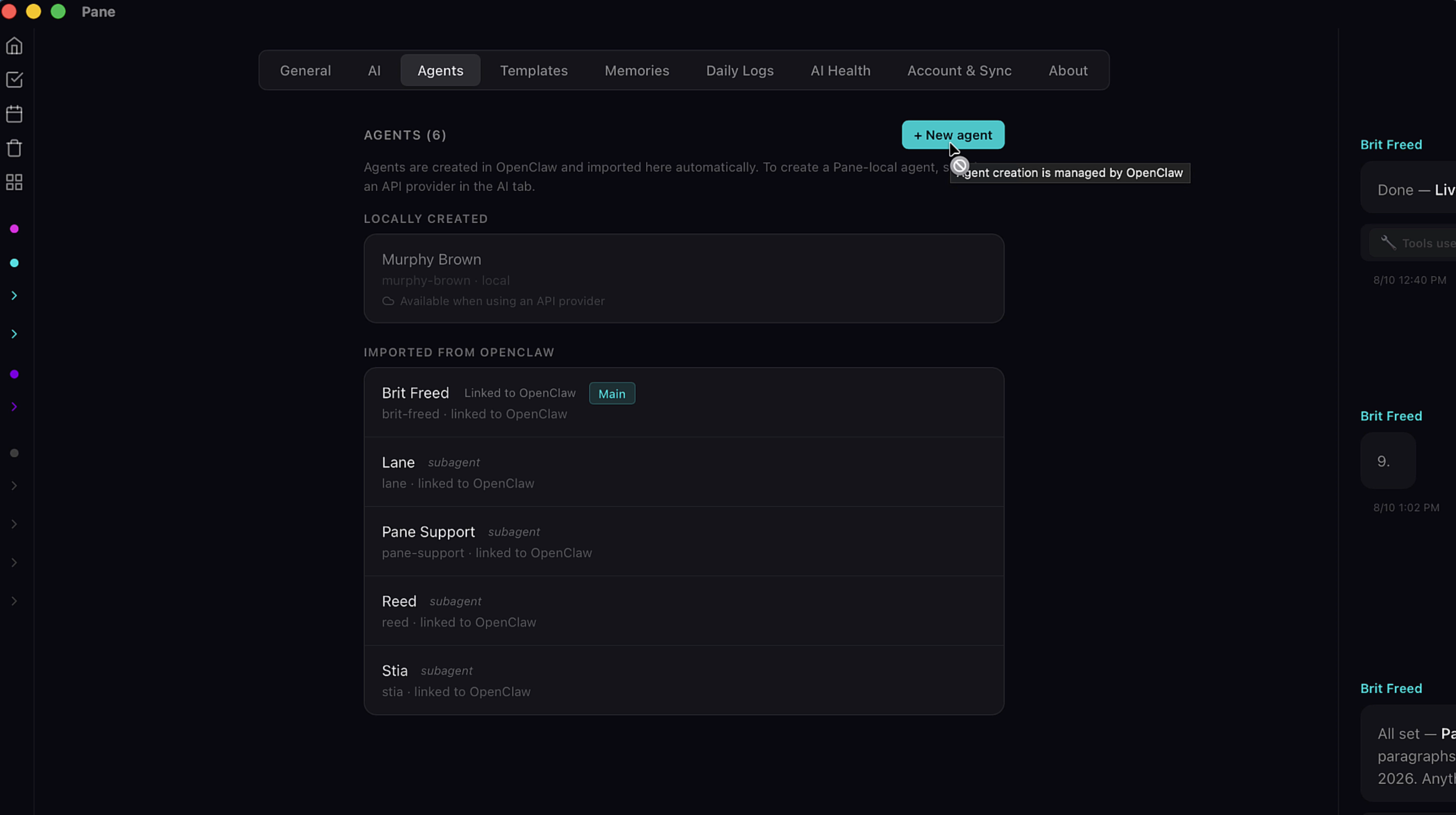Expand the second cyan chevron in sidebar
Screen dimensions: 1456x815
pyautogui.click(x=14, y=334)
